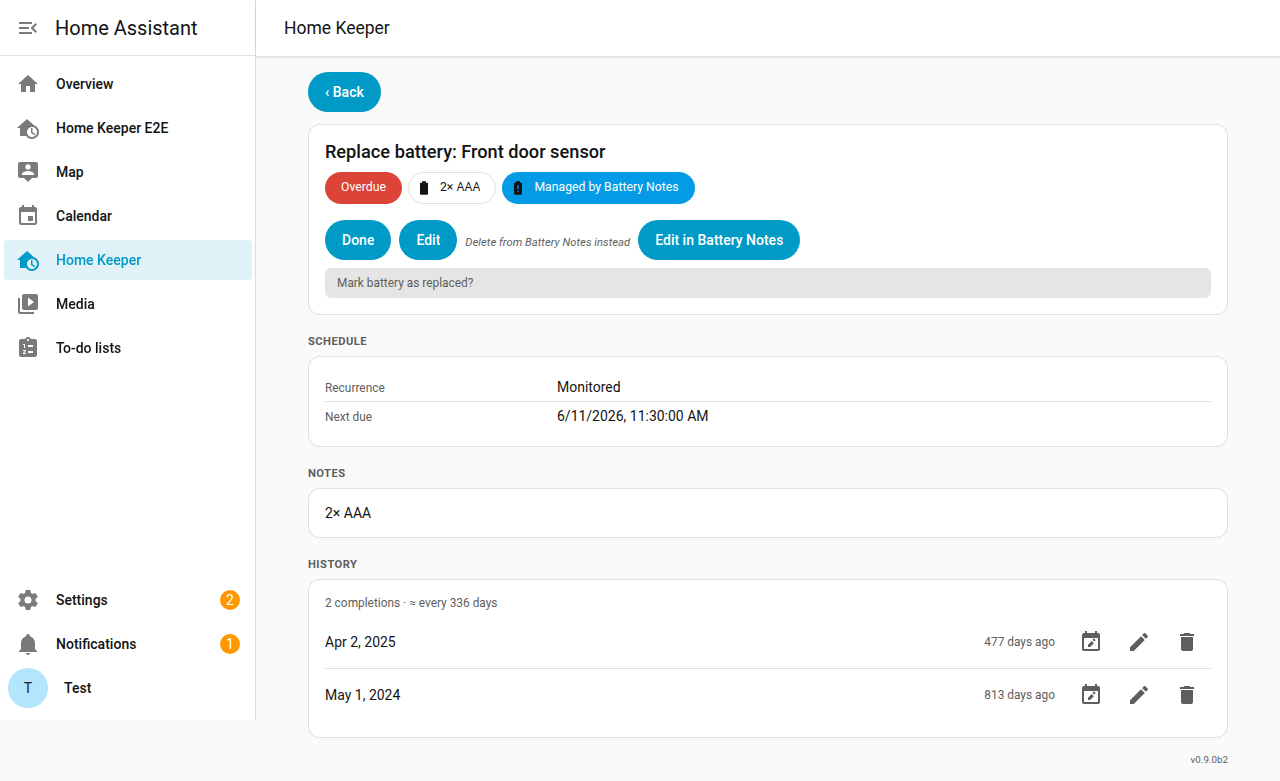Click the '477 days ago' label

point(1019,642)
